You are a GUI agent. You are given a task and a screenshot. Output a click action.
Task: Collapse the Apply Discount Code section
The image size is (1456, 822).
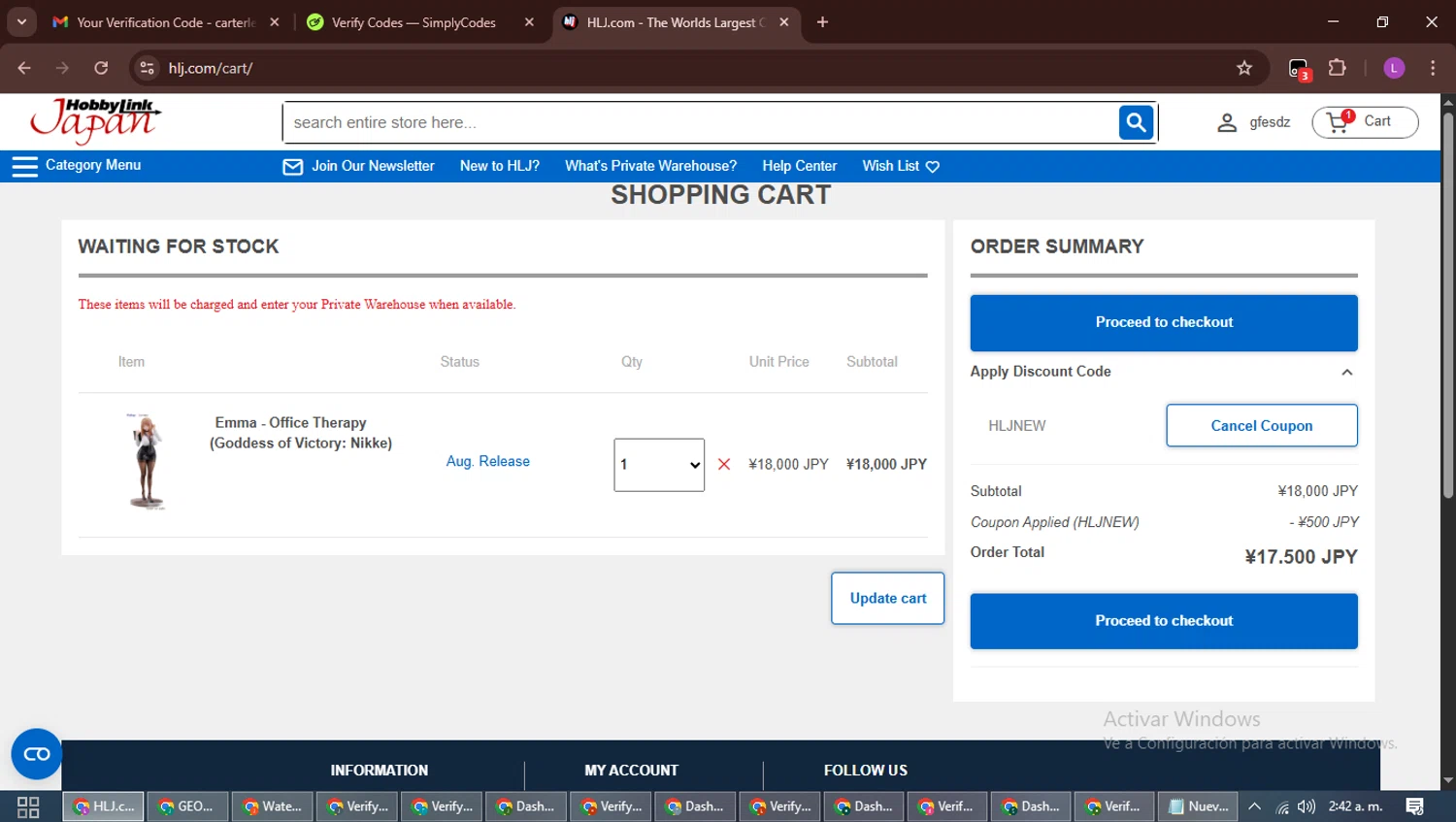click(1347, 373)
